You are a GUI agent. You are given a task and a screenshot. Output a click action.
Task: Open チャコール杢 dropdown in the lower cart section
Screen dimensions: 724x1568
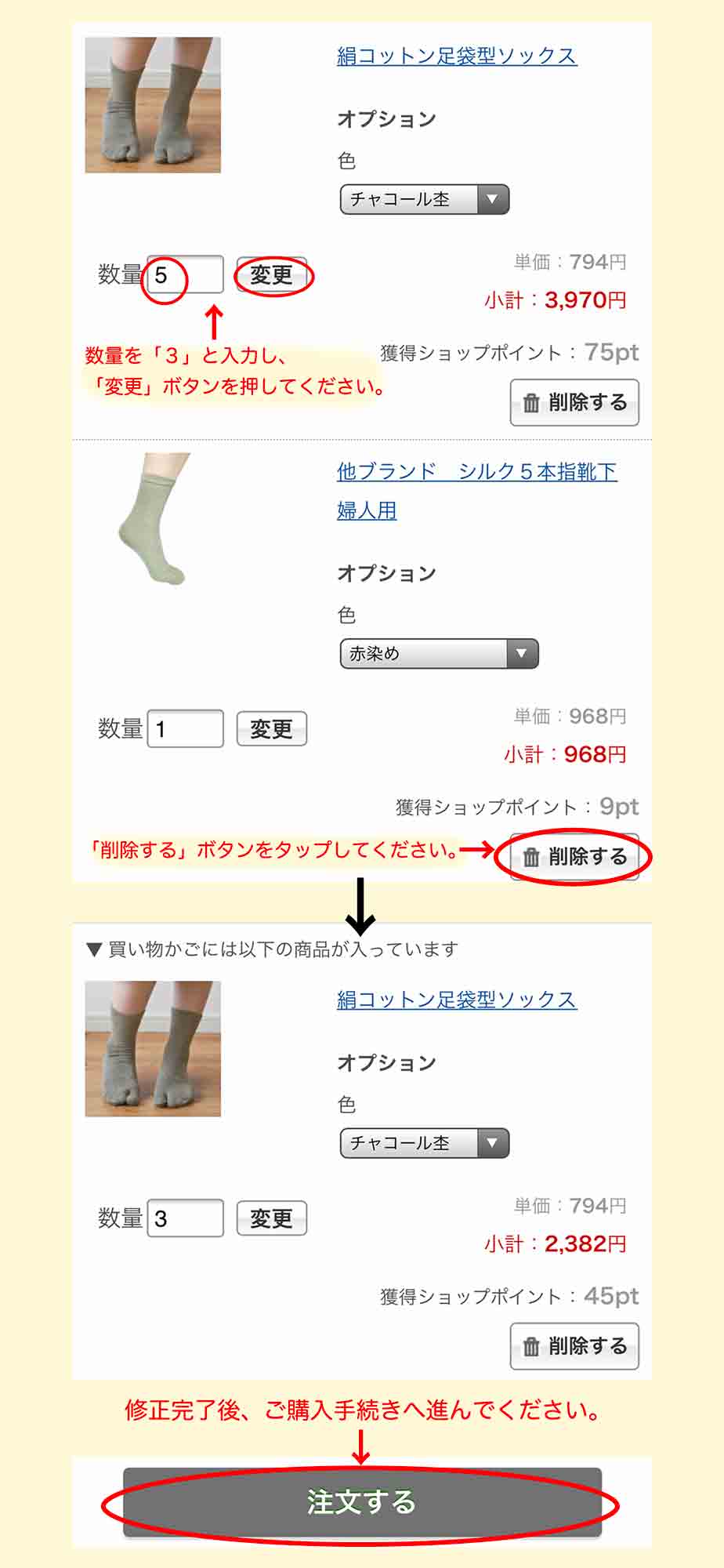click(x=425, y=1143)
